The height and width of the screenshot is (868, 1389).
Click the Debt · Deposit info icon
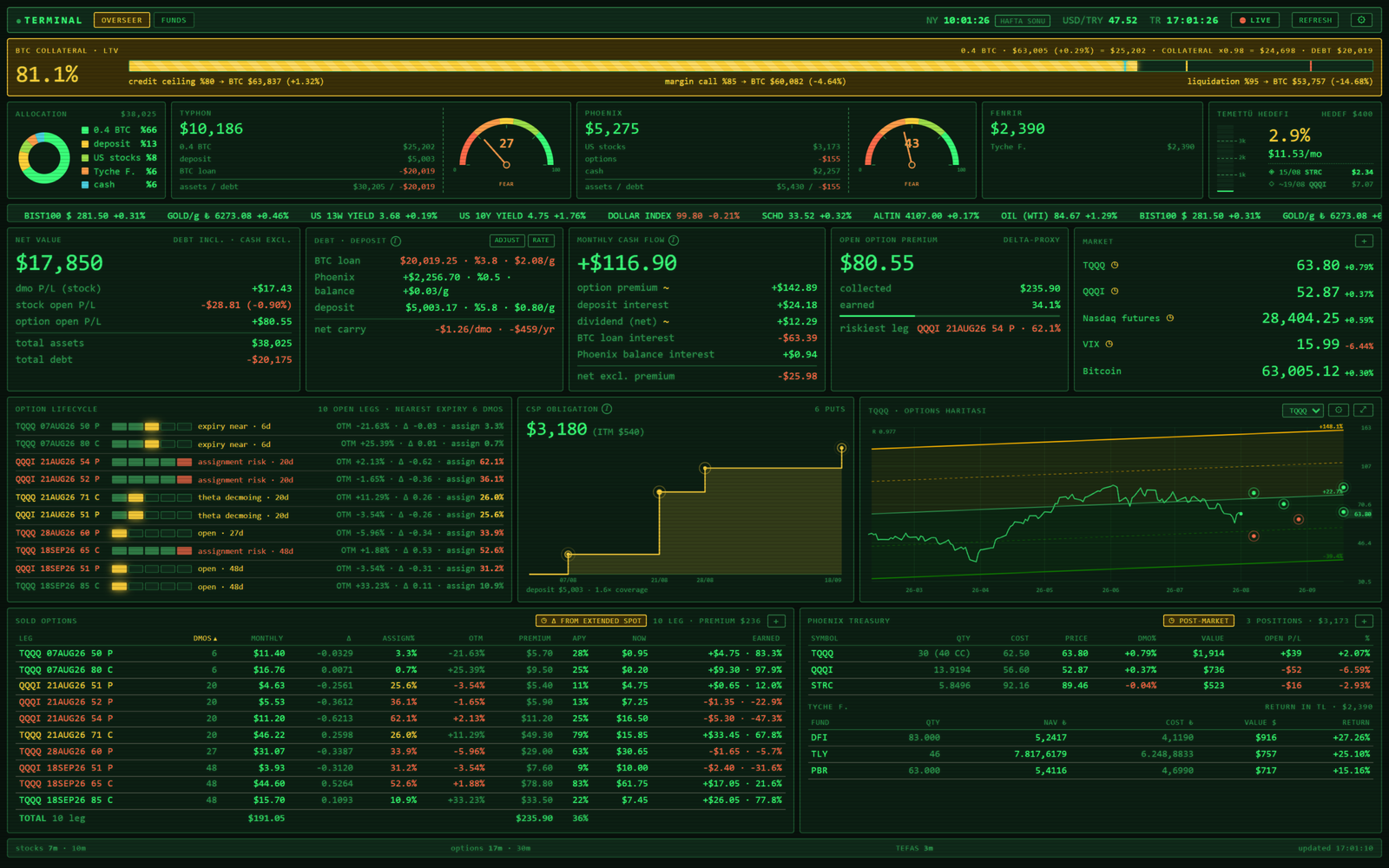point(396,240)
